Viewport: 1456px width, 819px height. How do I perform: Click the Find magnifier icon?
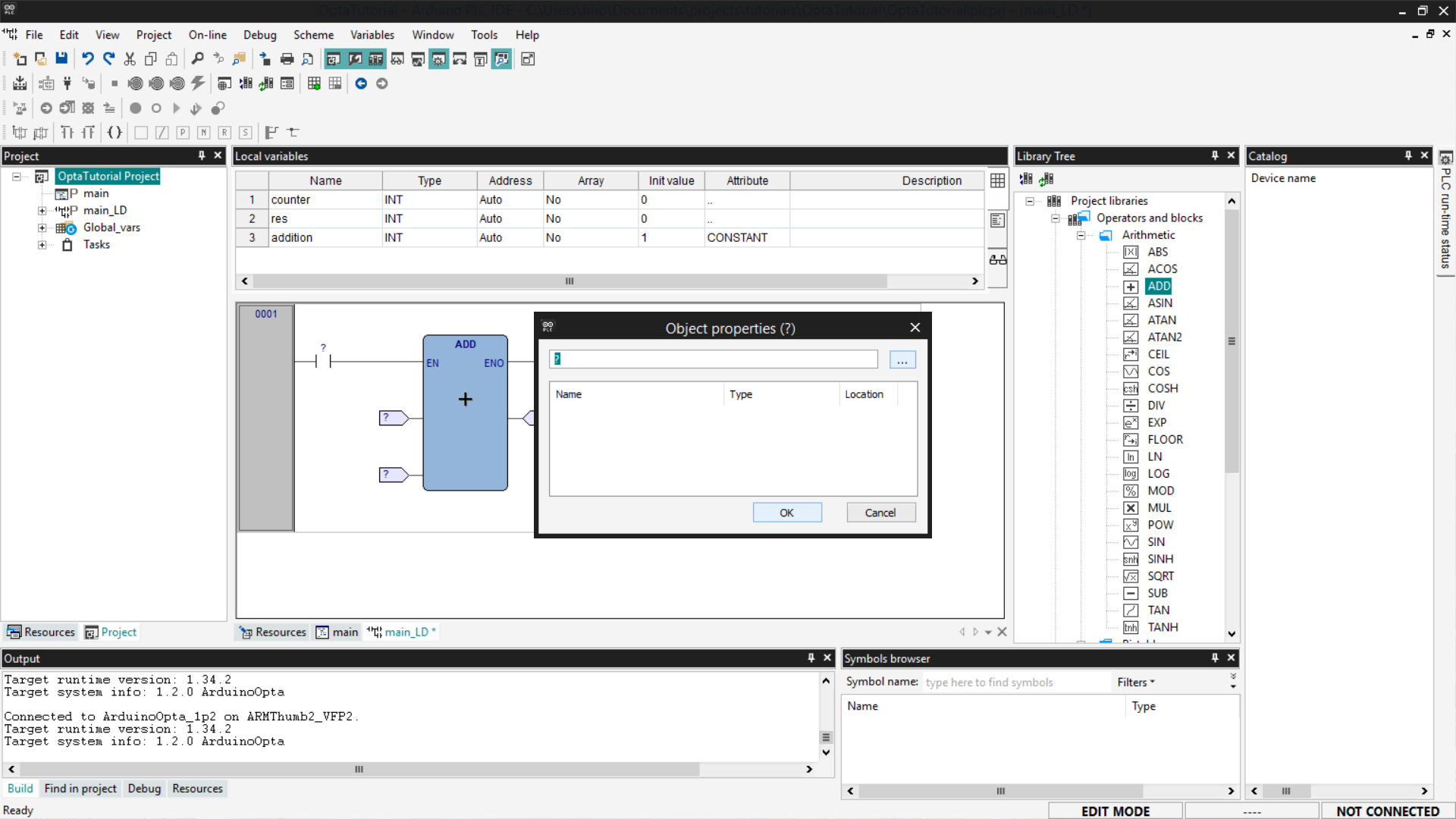tap(197, 59)
